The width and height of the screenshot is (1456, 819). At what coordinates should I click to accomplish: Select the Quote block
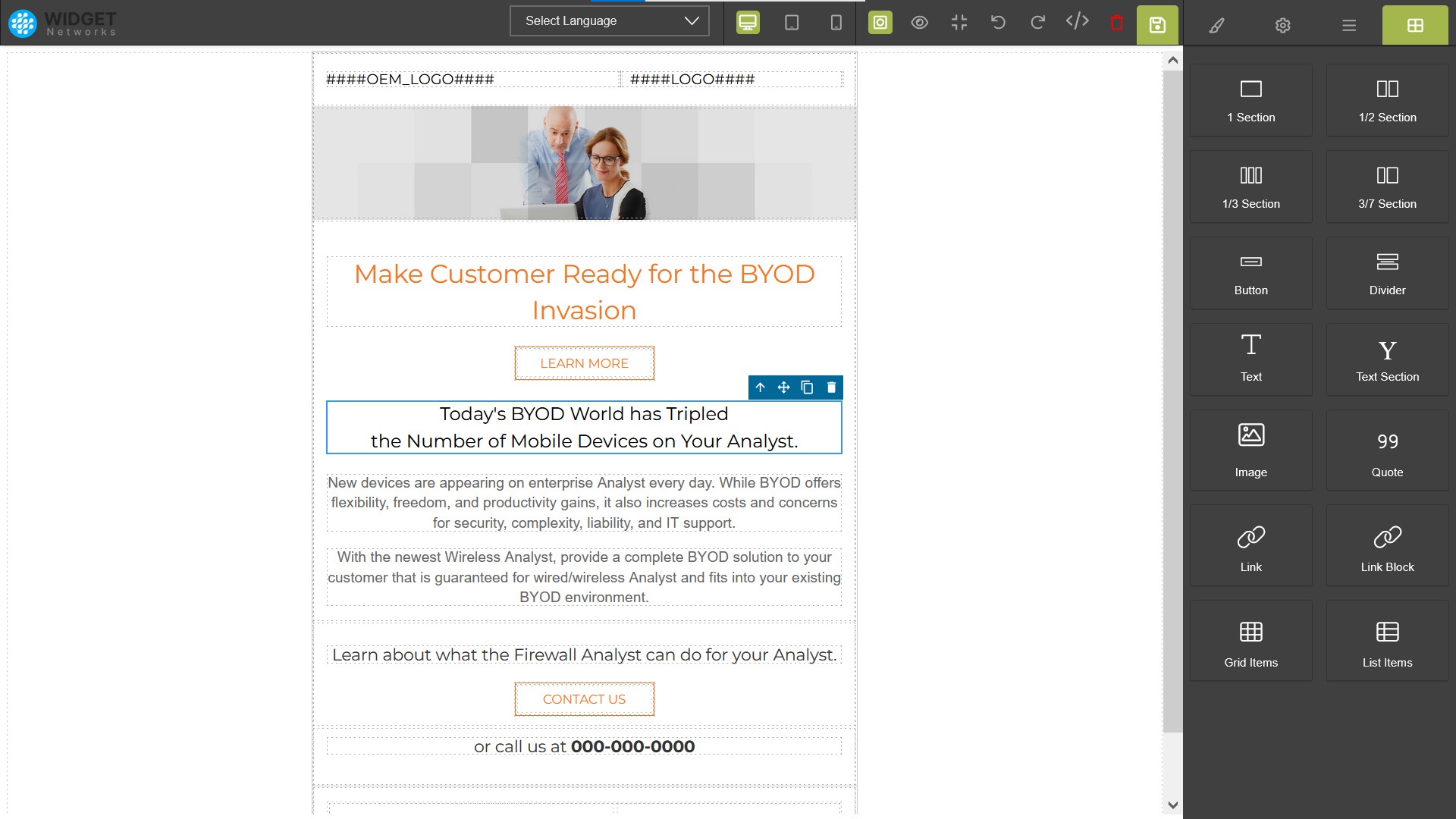1387,451
